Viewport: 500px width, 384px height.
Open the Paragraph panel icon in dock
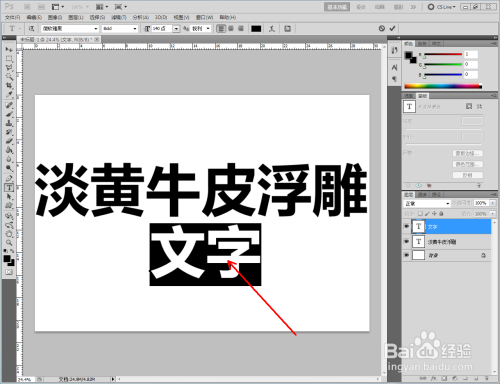click(395, 79)
